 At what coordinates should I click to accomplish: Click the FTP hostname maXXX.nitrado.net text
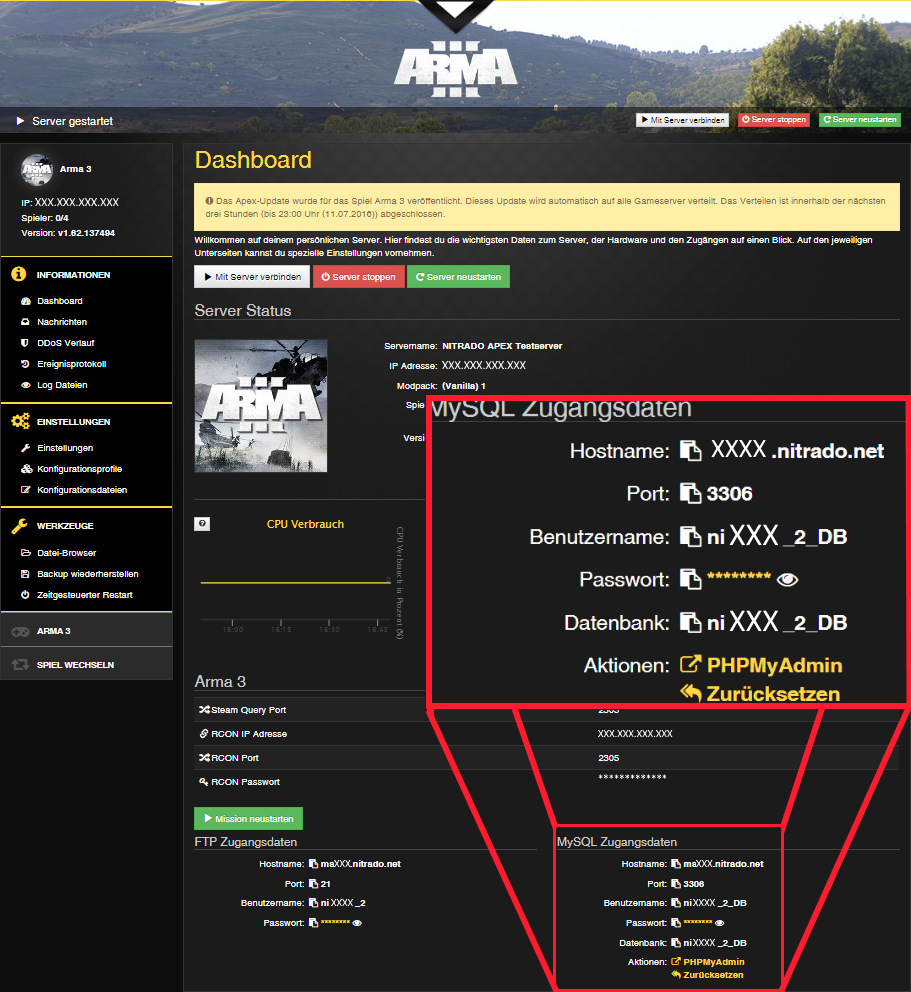point(361,864)
